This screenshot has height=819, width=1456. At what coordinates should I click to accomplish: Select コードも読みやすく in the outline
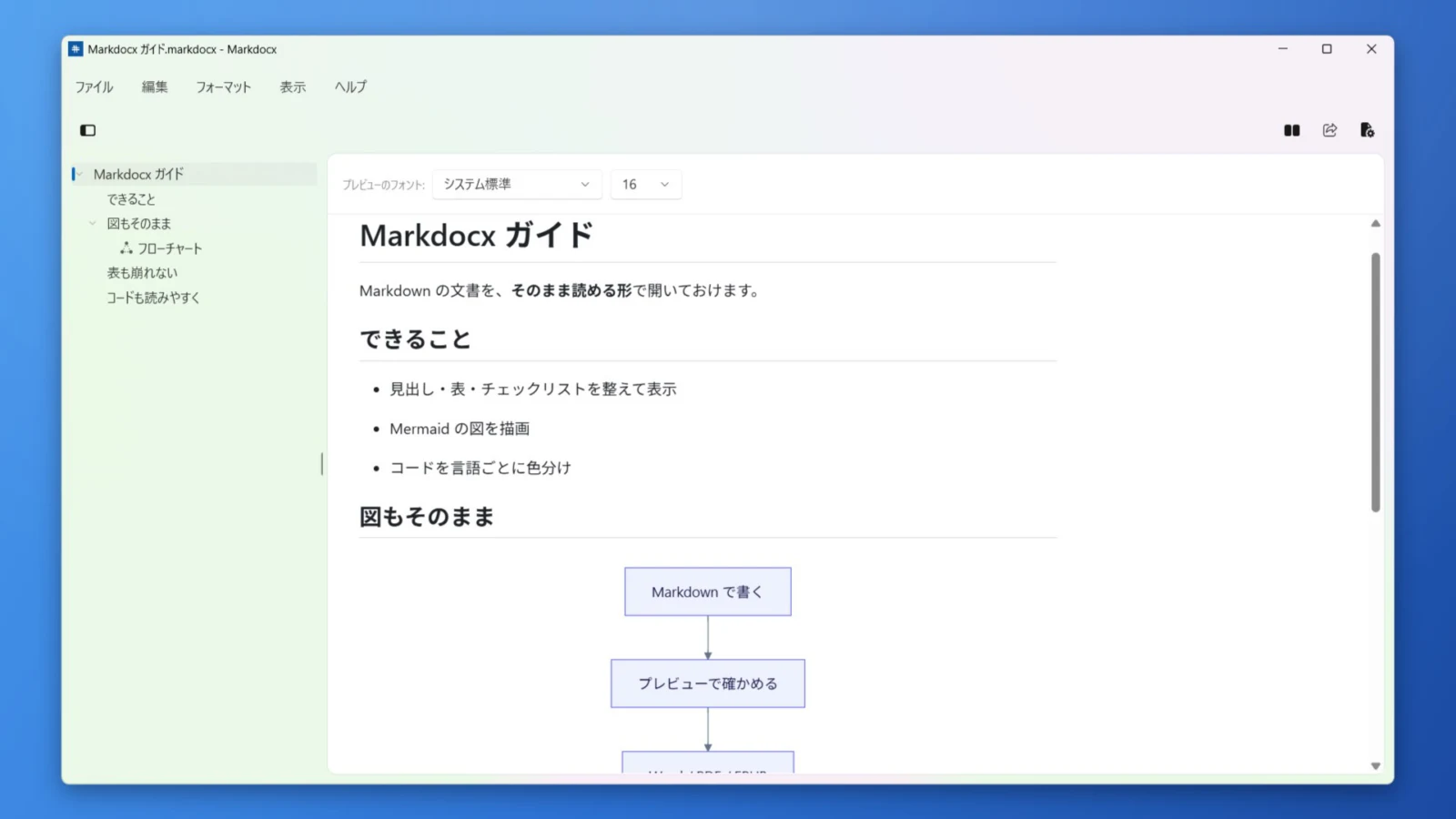tap(153, 297)
